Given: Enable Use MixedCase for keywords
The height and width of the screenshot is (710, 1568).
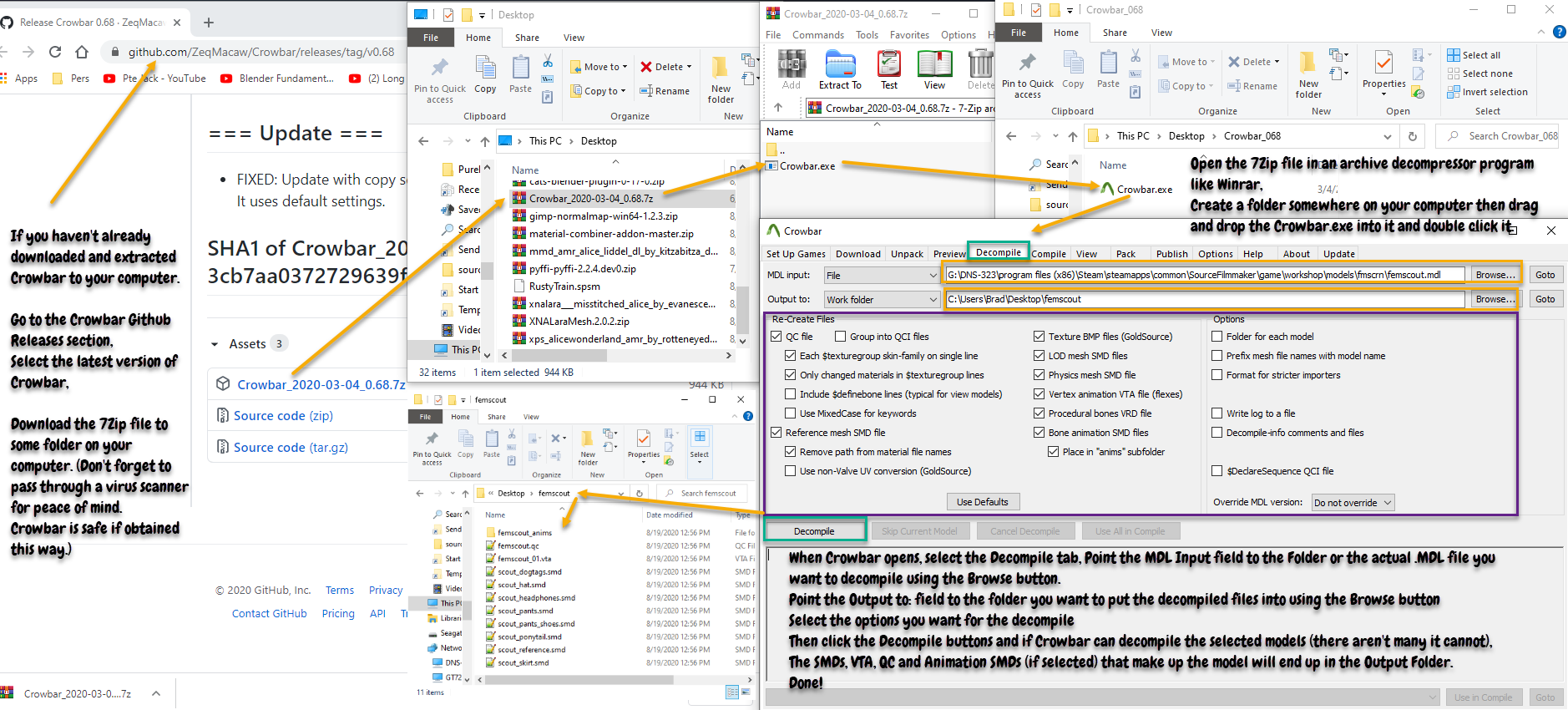Looking at the screenshot, I should coord(791,413).
